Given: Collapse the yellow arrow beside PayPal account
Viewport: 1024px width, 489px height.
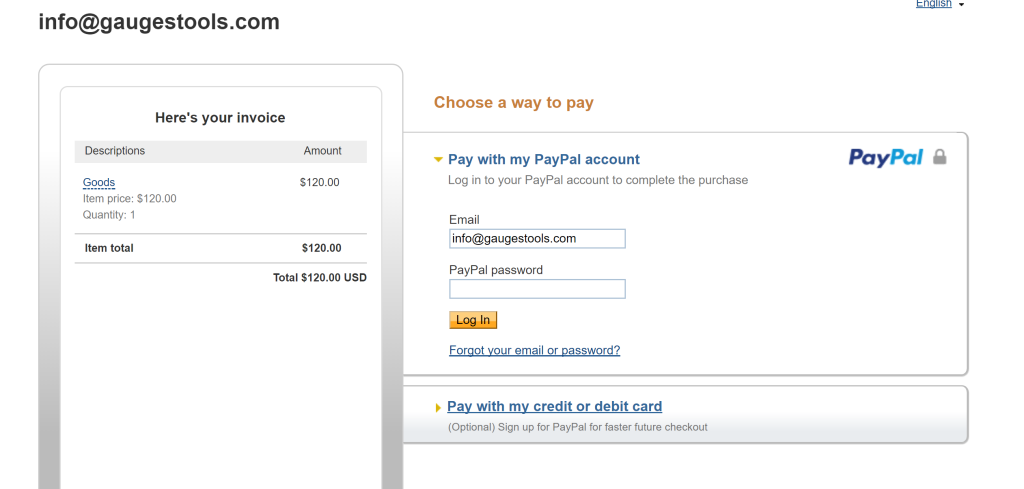Looking at the screenshot, I should click(x=438, y=160).
